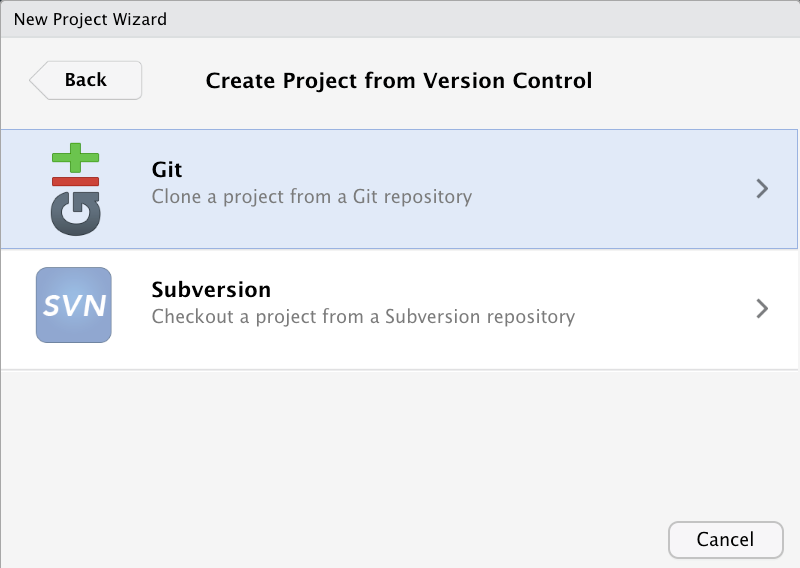The width and height of the screenshot is (800, 568).
Task: Choose 'Checkout a project from a Subversion repository'
Action: 363,316
